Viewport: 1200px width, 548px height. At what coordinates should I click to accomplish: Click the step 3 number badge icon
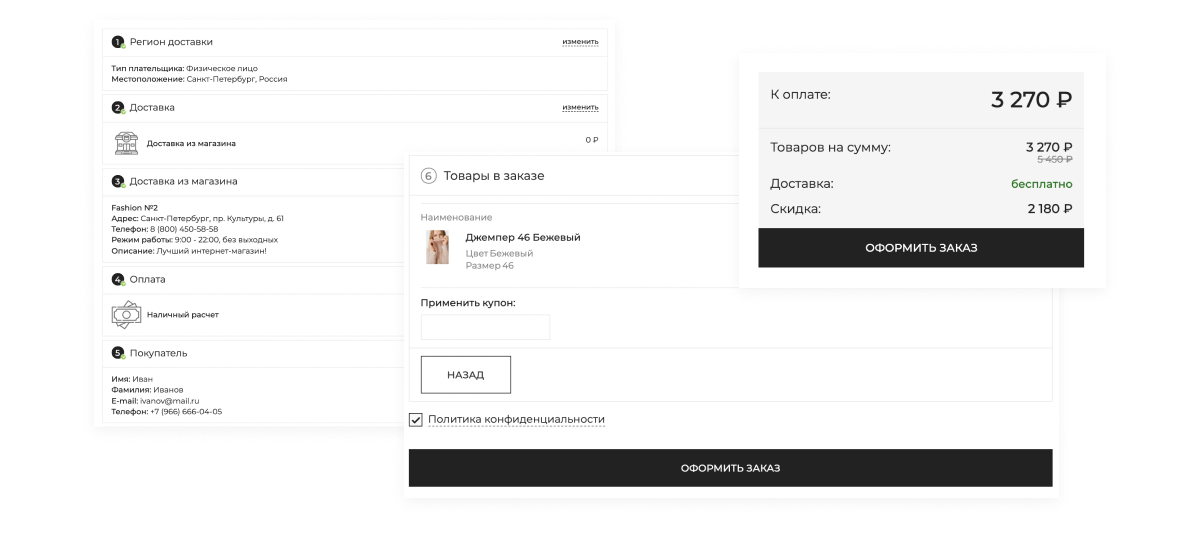click(118, 181)
